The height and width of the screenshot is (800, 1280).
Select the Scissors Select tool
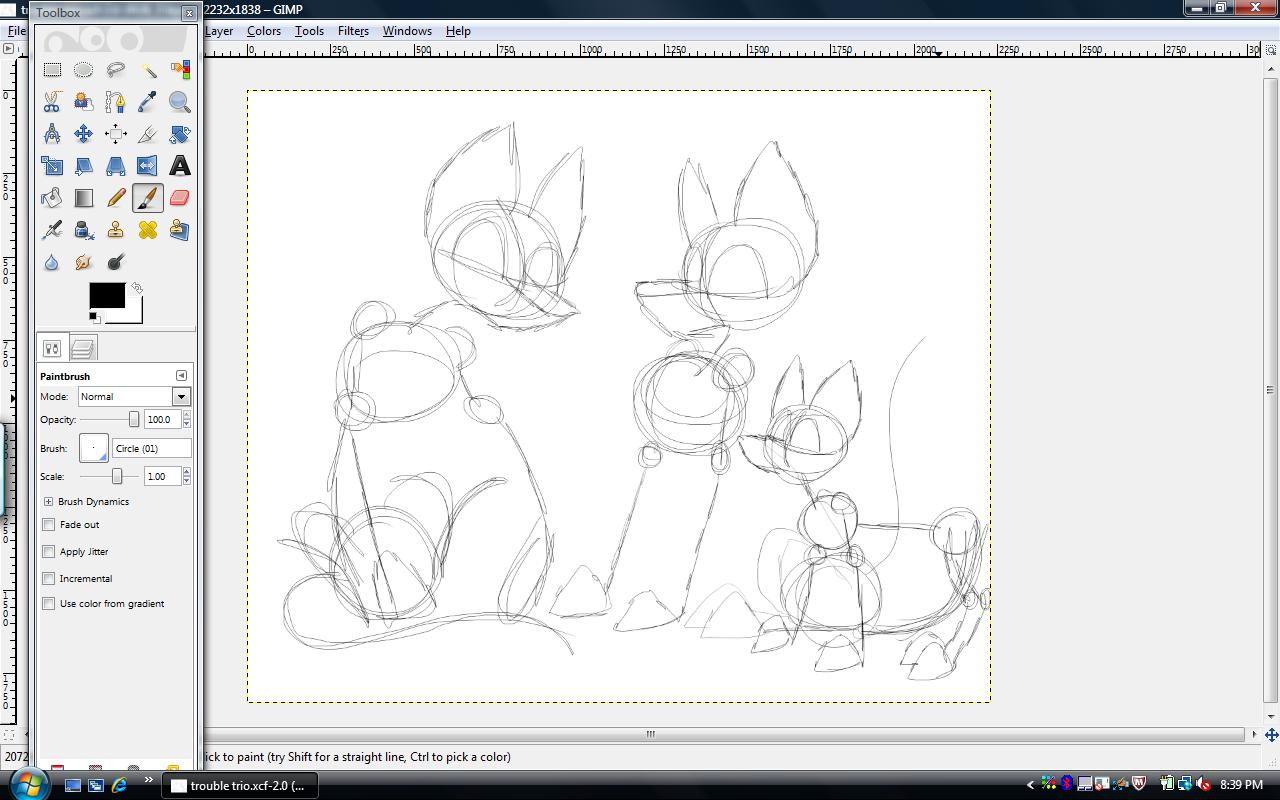[x=52, y=102]
